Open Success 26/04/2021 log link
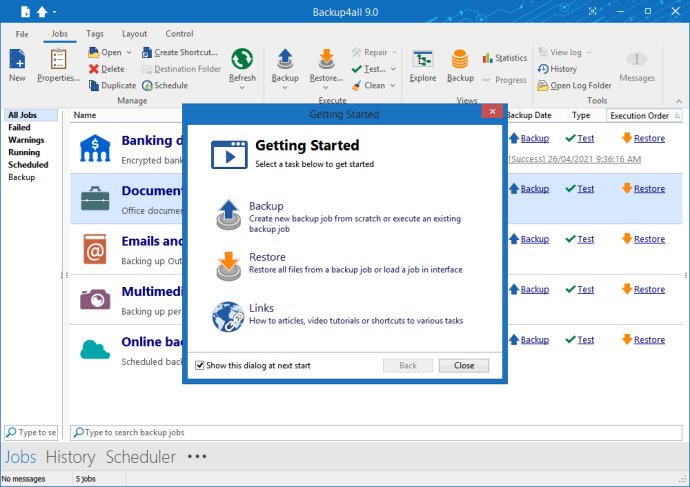The image size is (690, 487). (x=575, y=159)
